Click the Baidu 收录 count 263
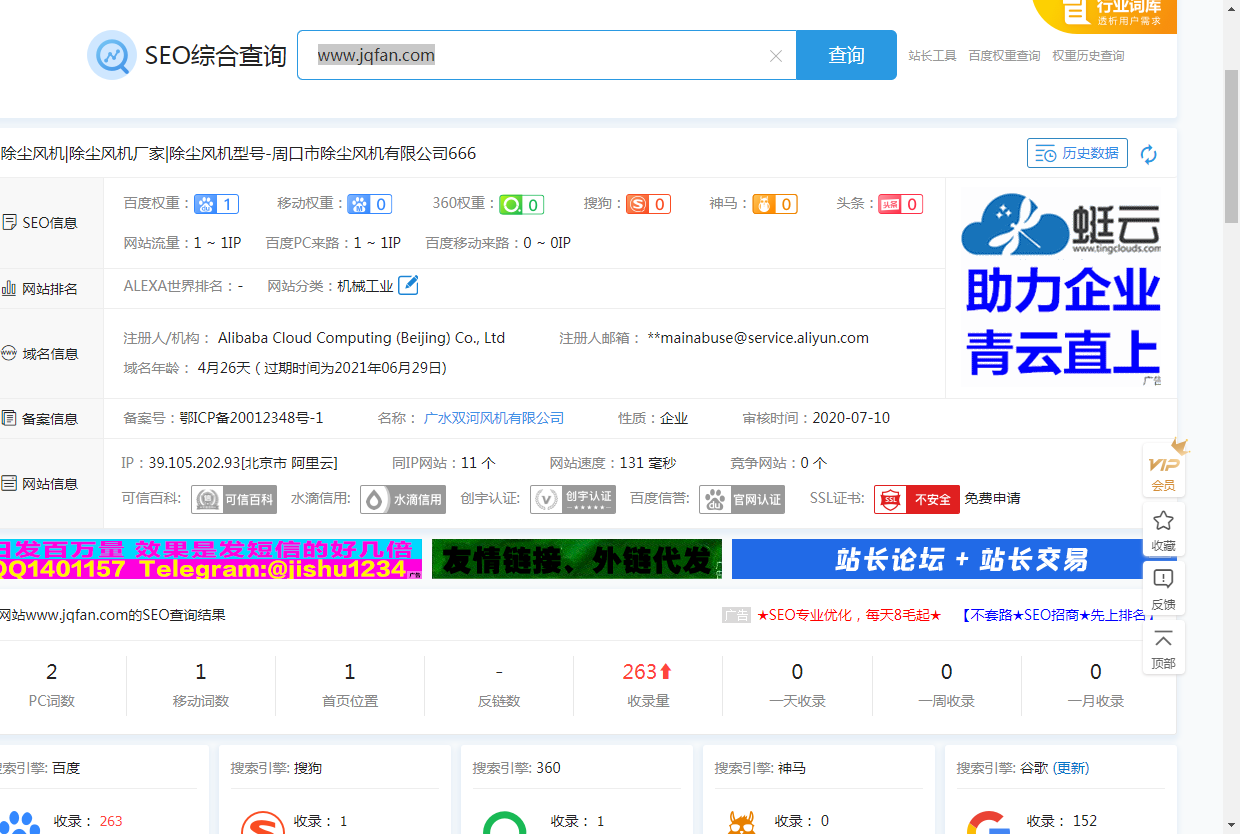The height and width of the screenshot is (834, 1240). coord(111,821)
